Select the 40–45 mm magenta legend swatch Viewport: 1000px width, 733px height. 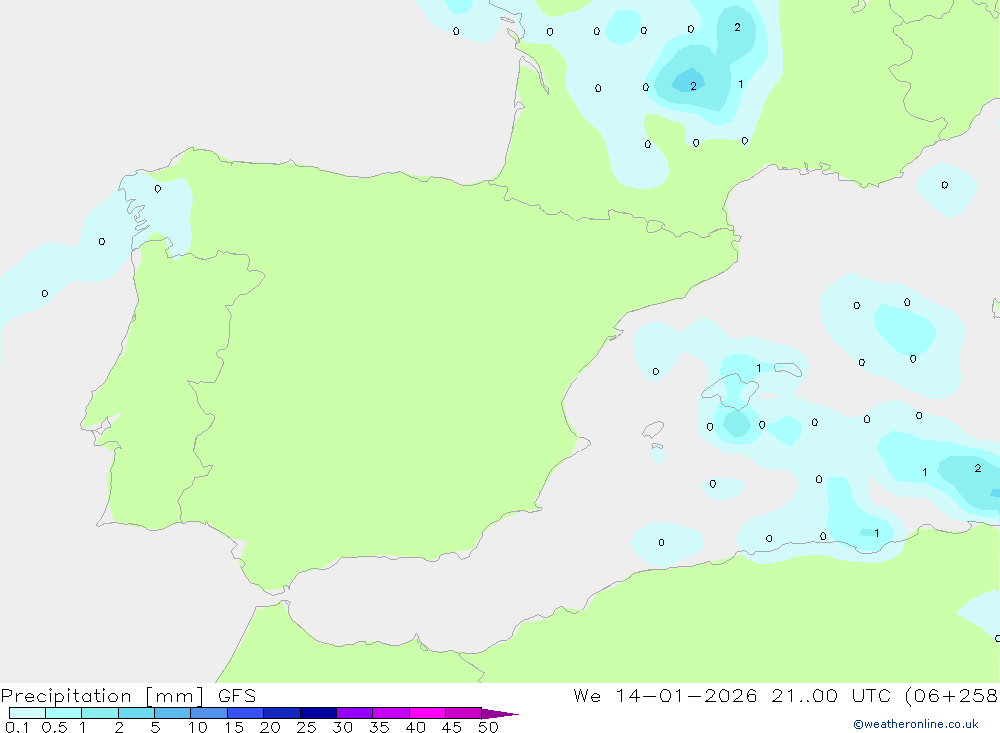tap(427, 713)
